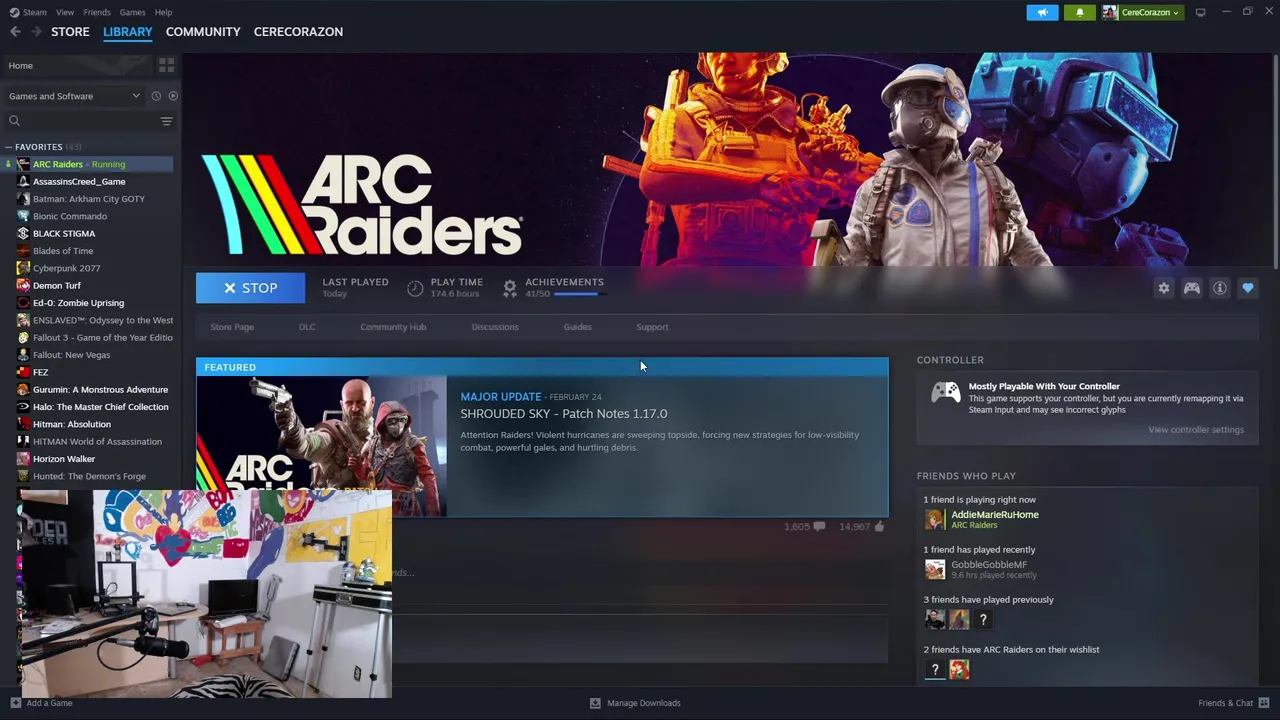Image resolution: width=1280 pixels, height=720 pixels.
Task: Open the announcements megaphone button
Action: [x=1042, y=12]
